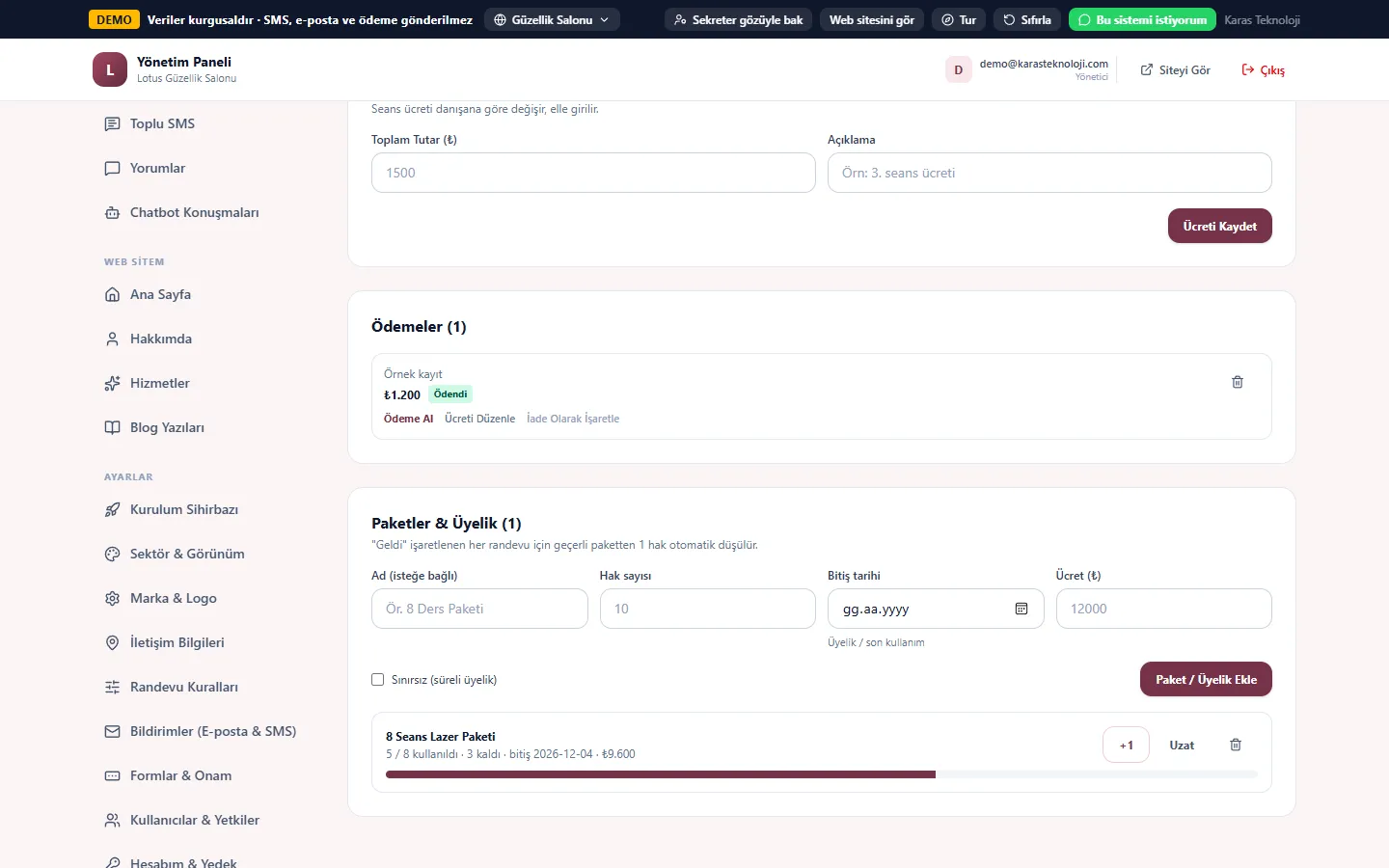The image size is (1389, 868).
Task: Click Uzat to extend the package
Action: coord(1182,745)
